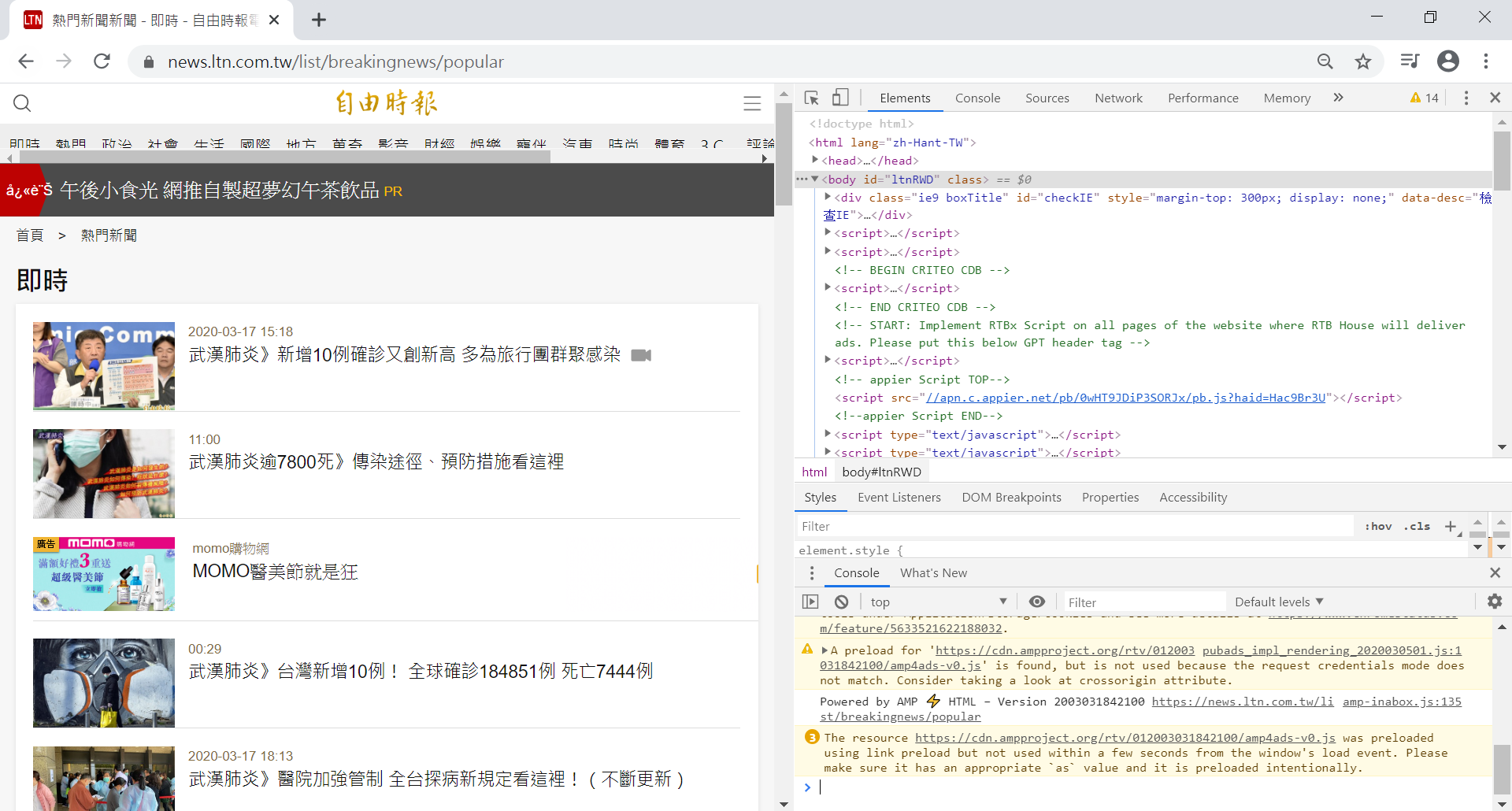Switch drawer to What's New tab
This screenshot has height=811, width=1512.
coord(933,573)
